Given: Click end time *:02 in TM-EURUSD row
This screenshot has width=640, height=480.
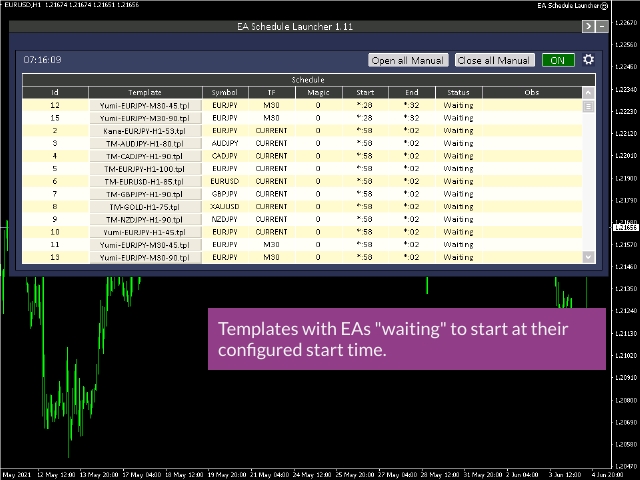Looking at the screenshot, I should 411,181.
